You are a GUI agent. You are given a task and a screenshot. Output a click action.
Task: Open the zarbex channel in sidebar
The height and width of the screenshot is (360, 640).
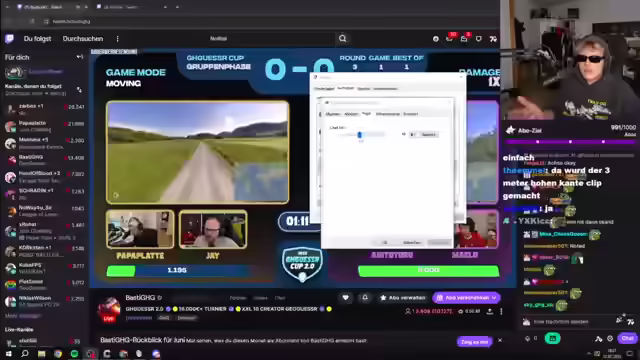coord(44,109)
